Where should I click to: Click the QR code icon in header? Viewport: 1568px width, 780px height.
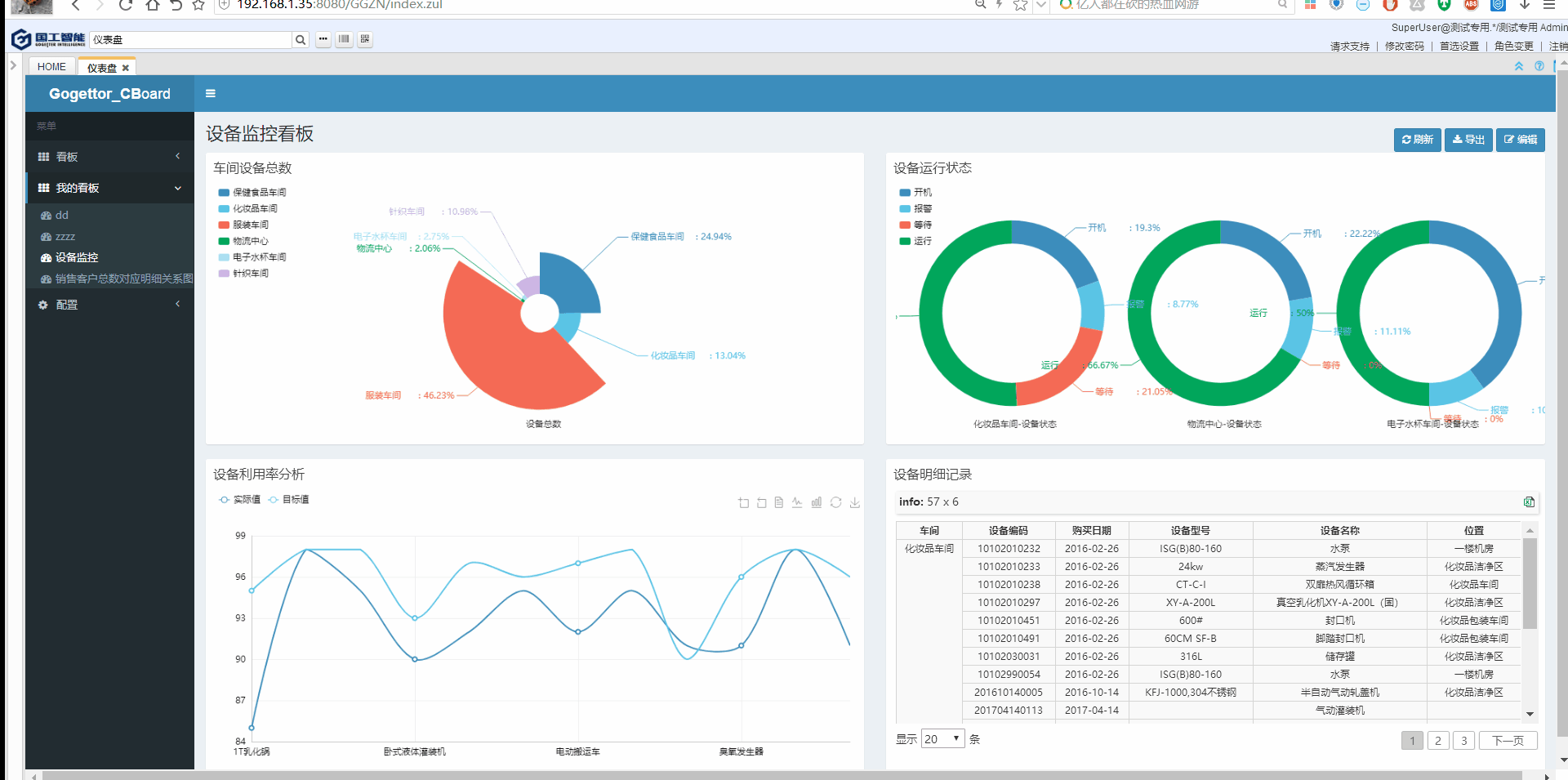[x=365, y=39]
